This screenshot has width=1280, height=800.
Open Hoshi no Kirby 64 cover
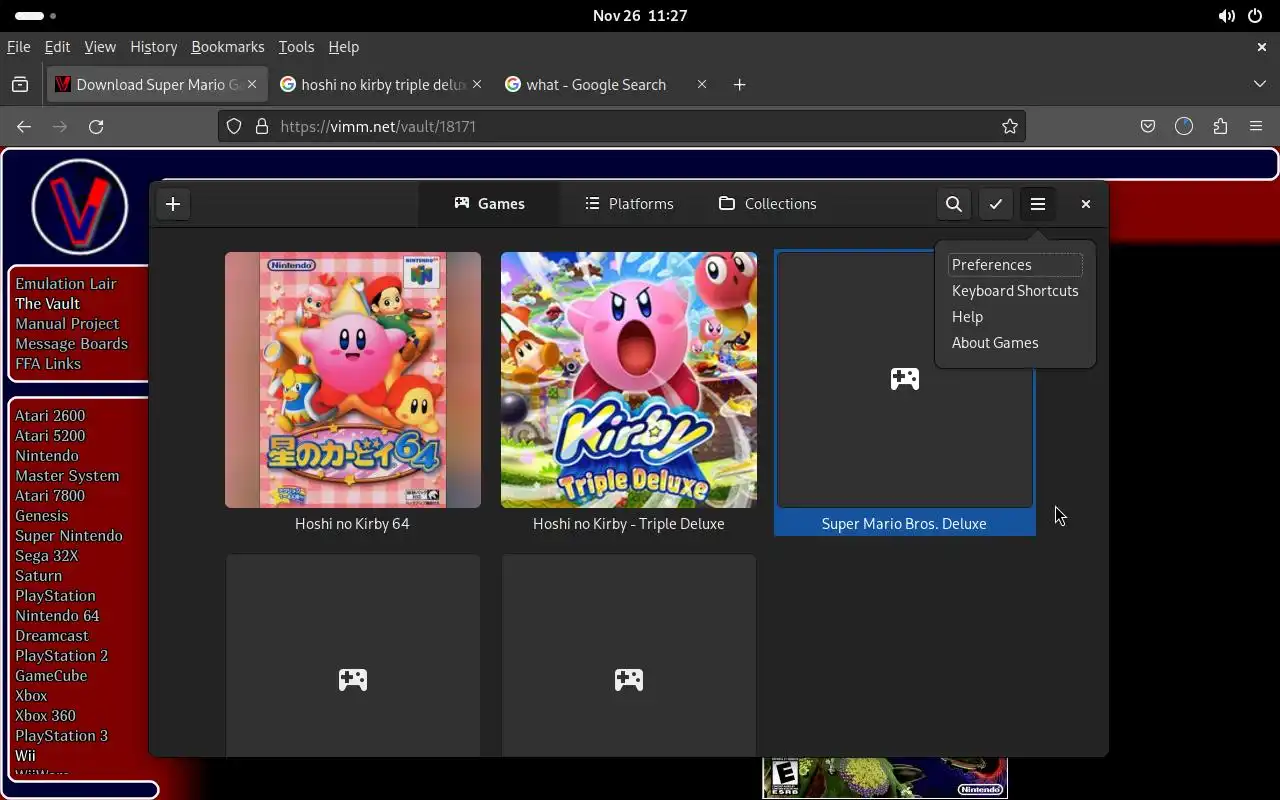[x=353, y=380]
